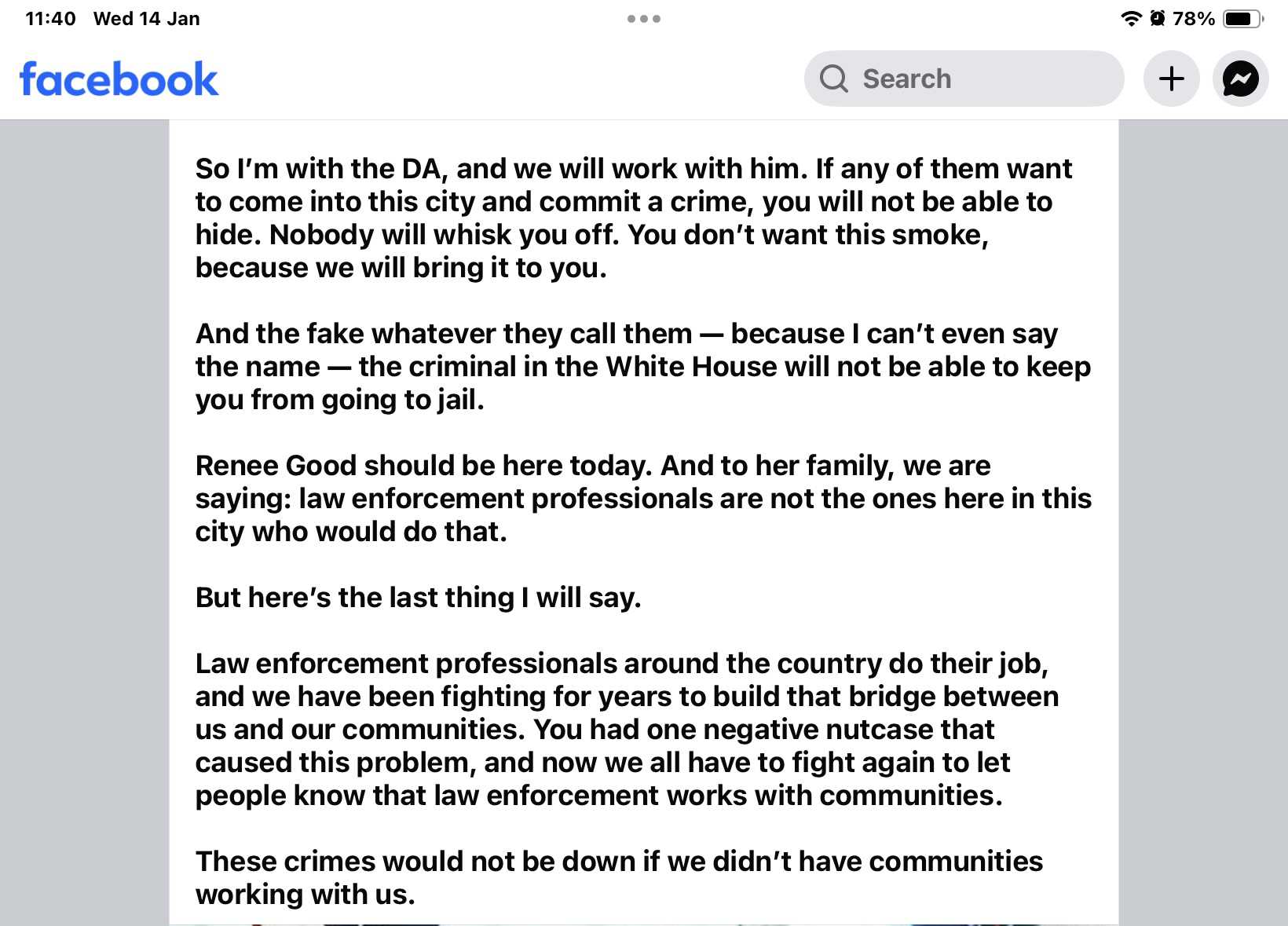Tap the Wi-Fi status icon
Viewport: 1288px width, 926px height.
[x=1131, y=19]
